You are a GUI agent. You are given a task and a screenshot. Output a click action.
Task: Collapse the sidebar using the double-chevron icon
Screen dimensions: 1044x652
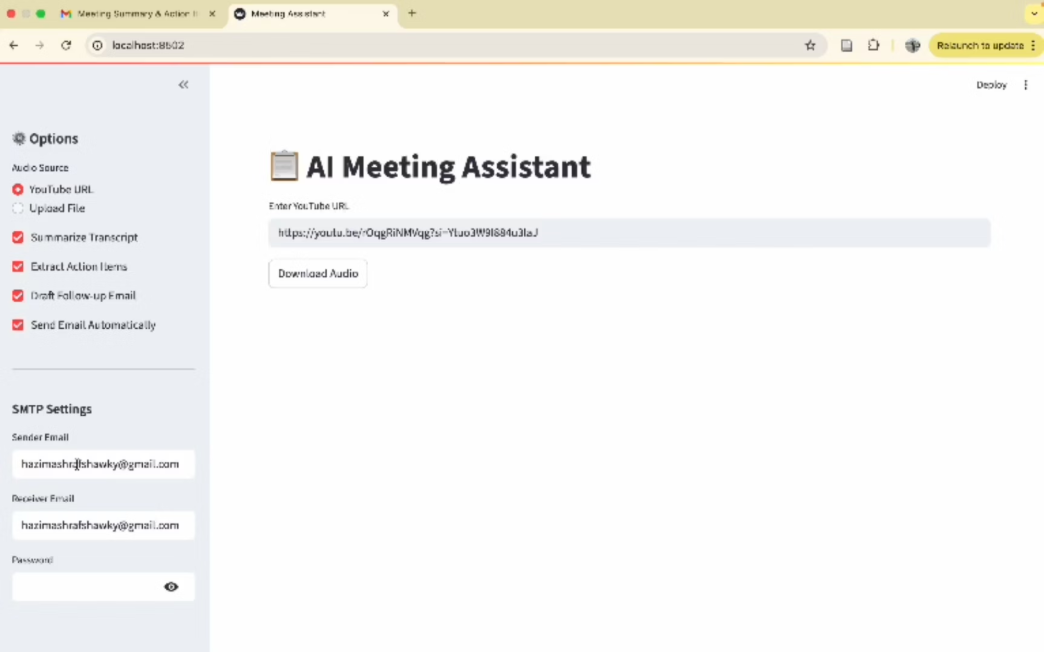click(x=183, y=85)
